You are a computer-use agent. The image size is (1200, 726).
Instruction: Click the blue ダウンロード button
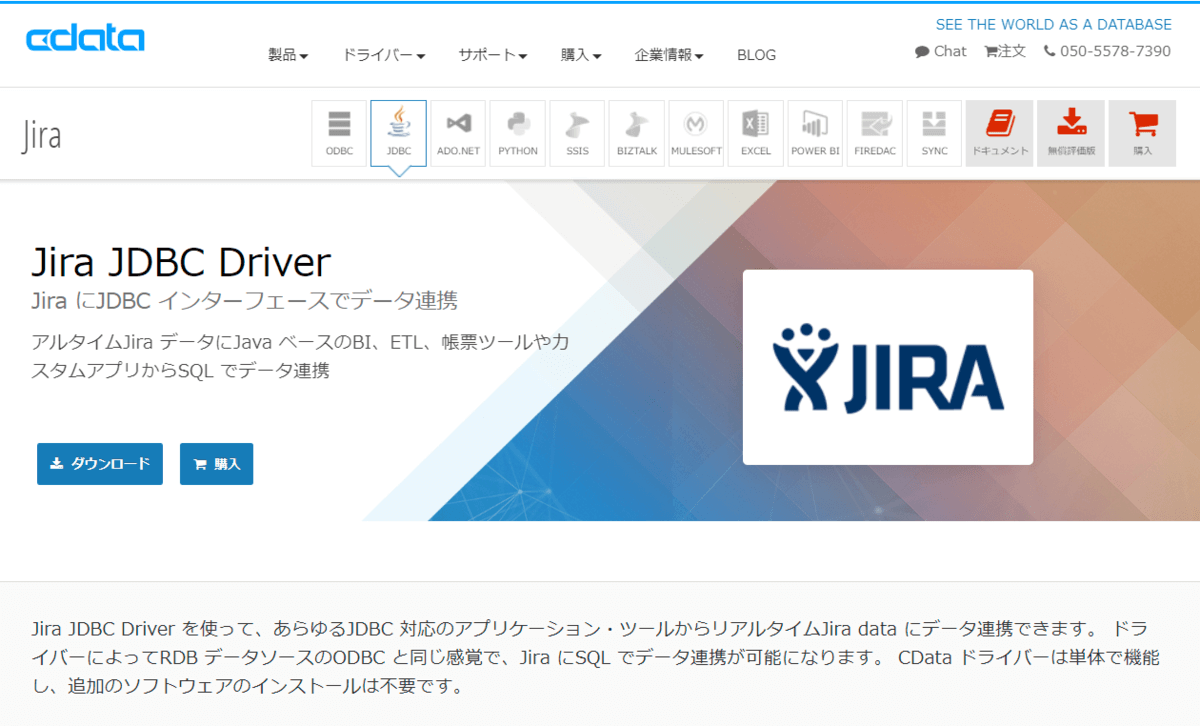pyautogui.click(x=100, y=464)
